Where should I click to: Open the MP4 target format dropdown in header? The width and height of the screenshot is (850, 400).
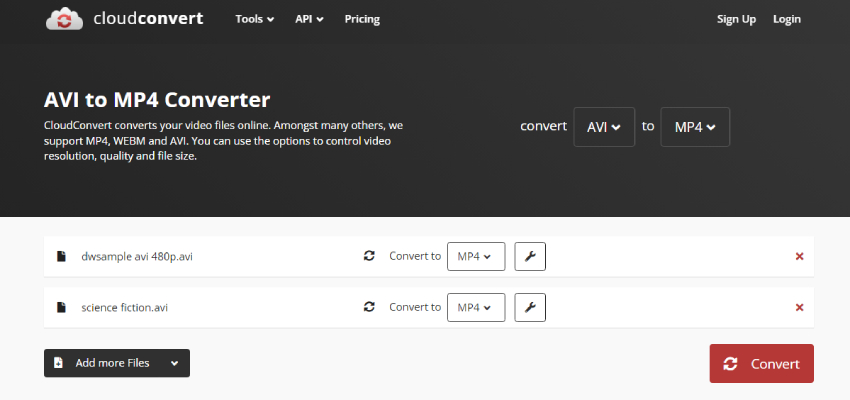(695, 127)
